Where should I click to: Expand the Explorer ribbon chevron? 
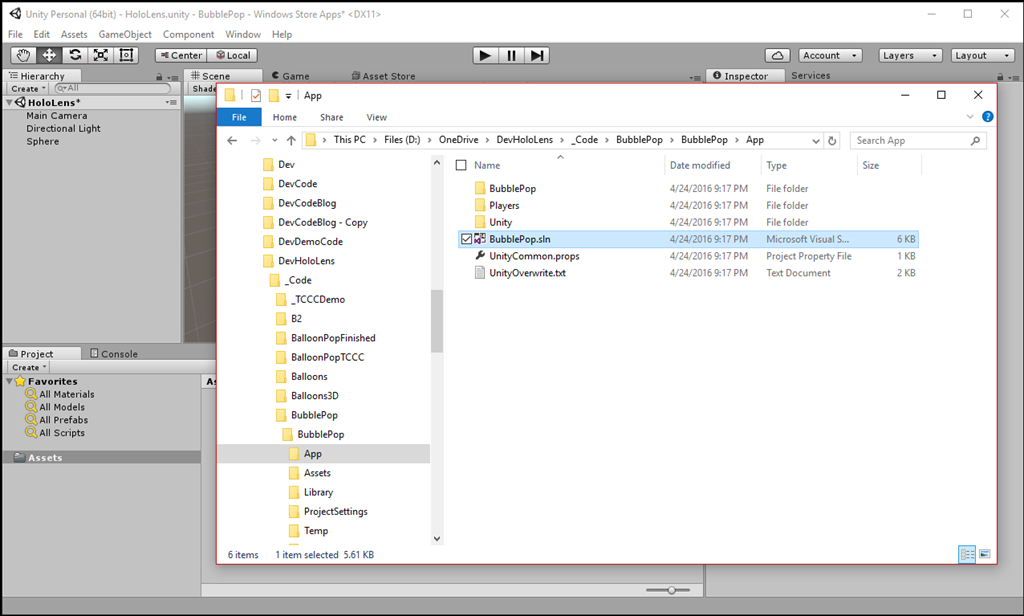click(x=970, y=116)
